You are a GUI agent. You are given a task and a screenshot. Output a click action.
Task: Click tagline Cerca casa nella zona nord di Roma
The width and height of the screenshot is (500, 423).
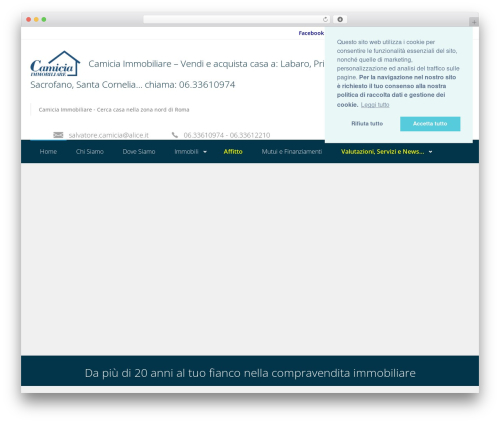click(x=114, y=110)
